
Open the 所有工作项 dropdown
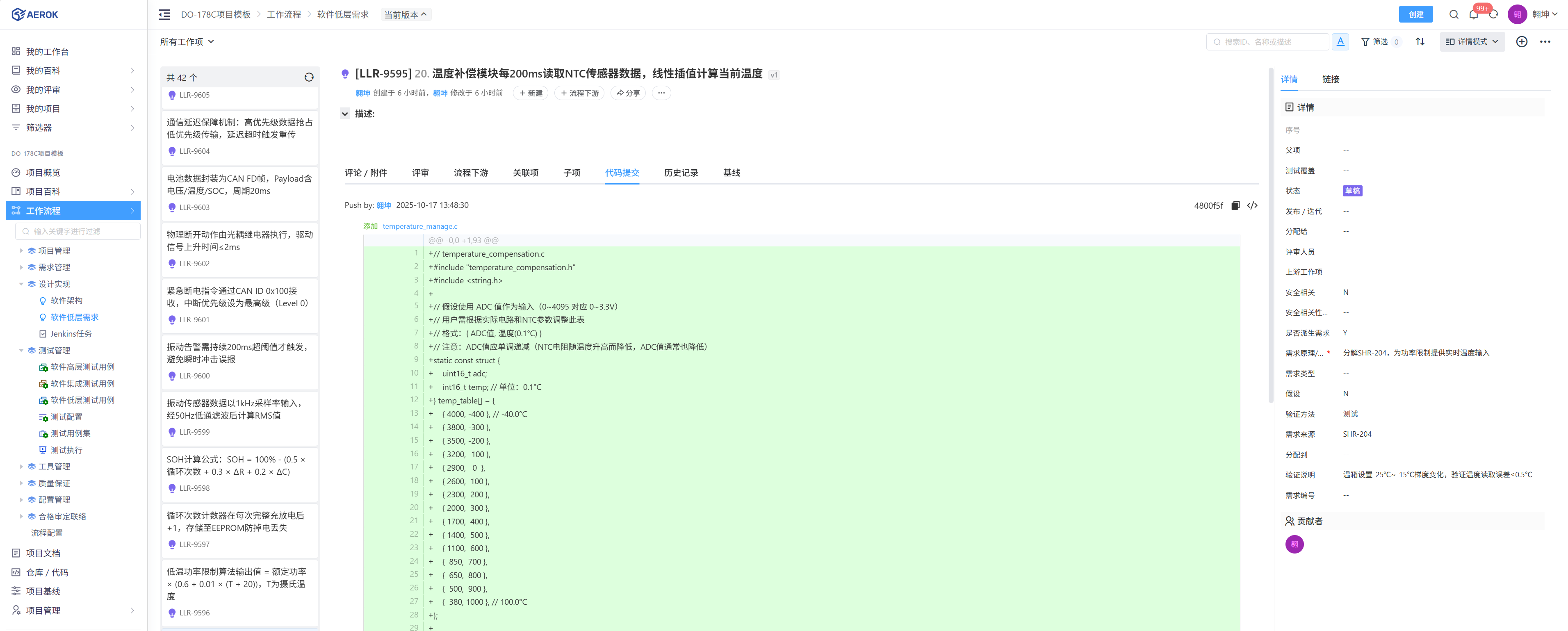[187, 41]
